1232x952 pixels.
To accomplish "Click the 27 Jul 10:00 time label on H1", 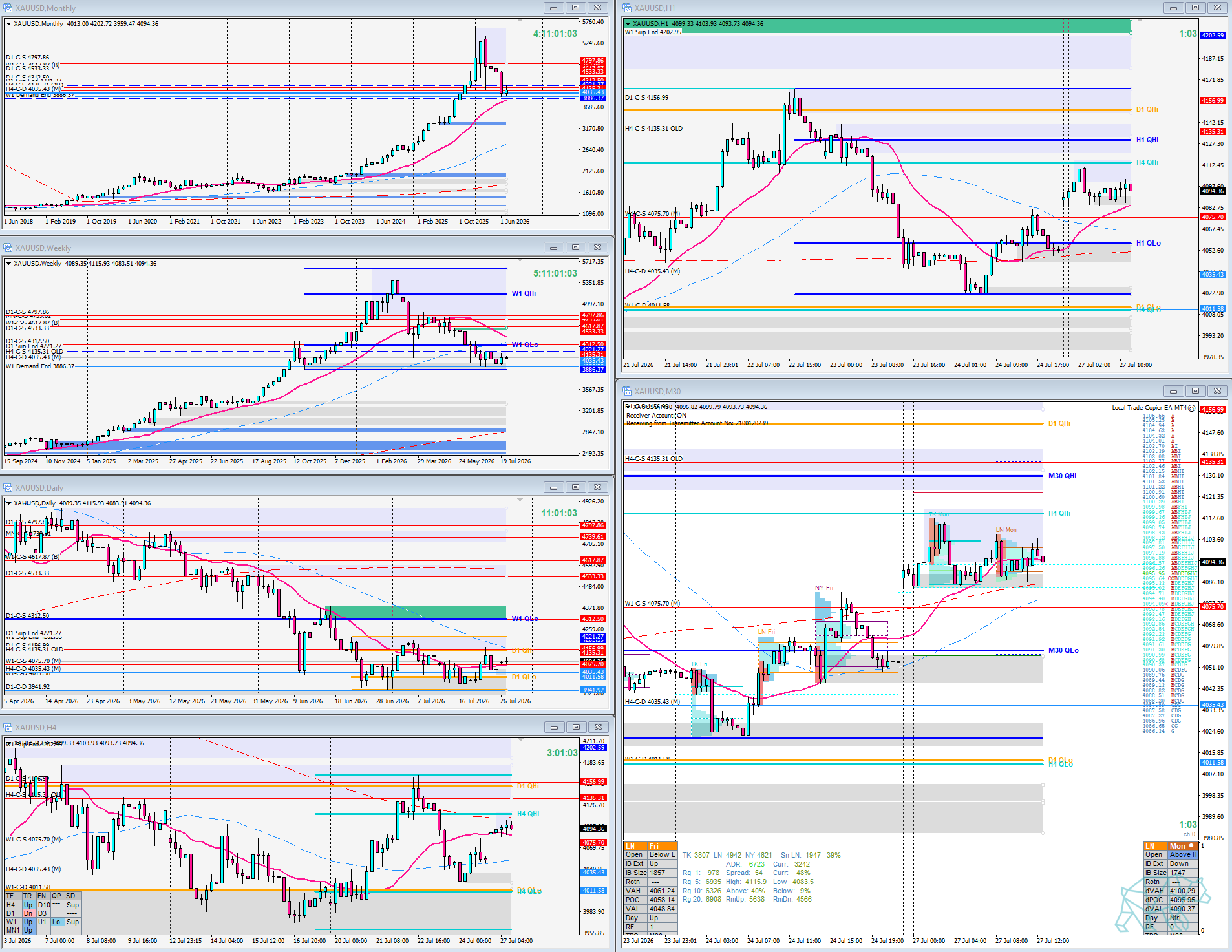I will (x=1136, y=365).
